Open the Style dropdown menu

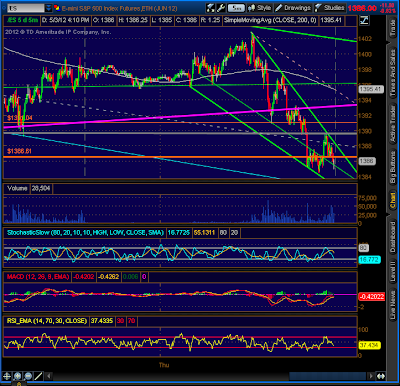tap(260, 8)
